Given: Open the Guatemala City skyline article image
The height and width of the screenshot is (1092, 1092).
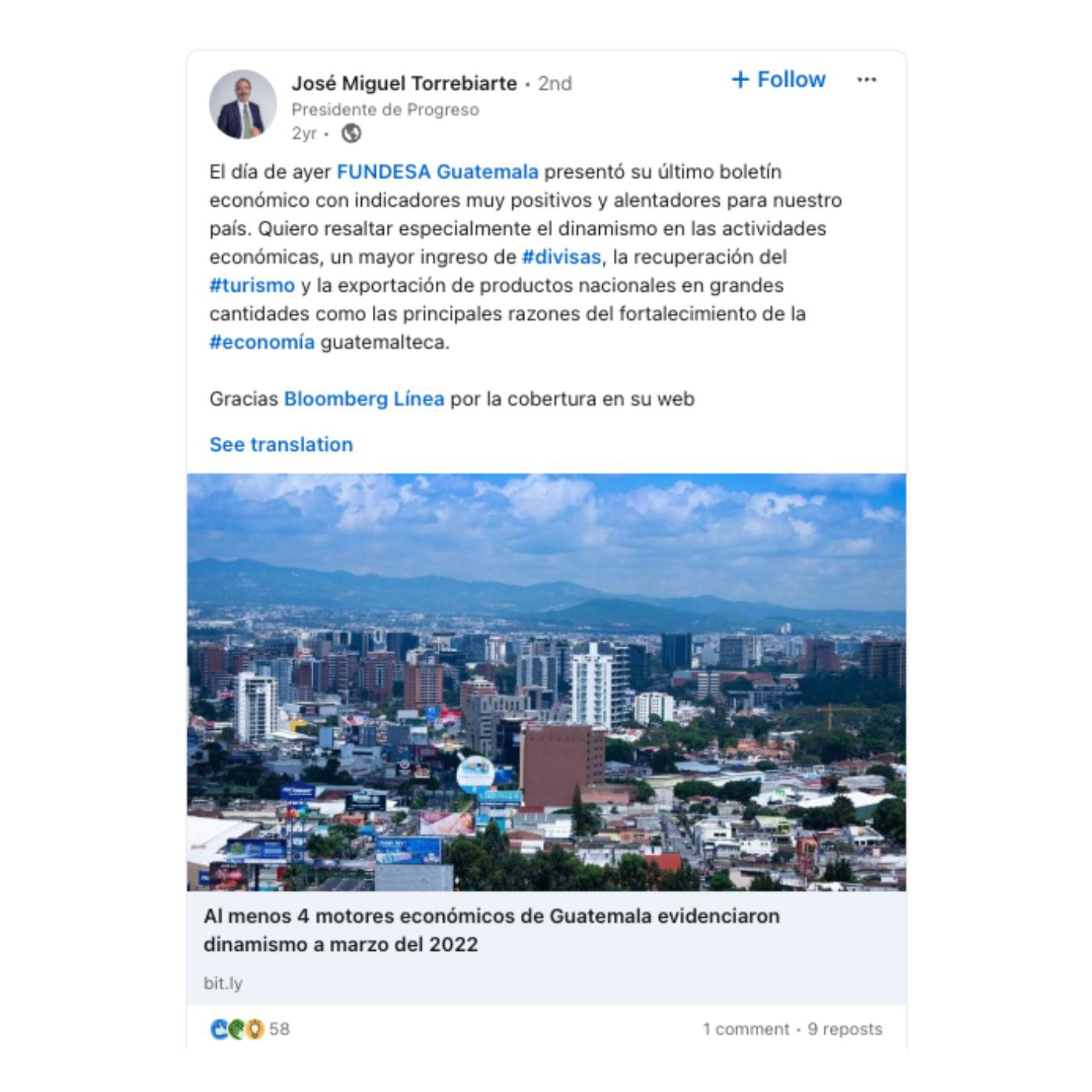Looking at the screenshot, I should 546,682.
